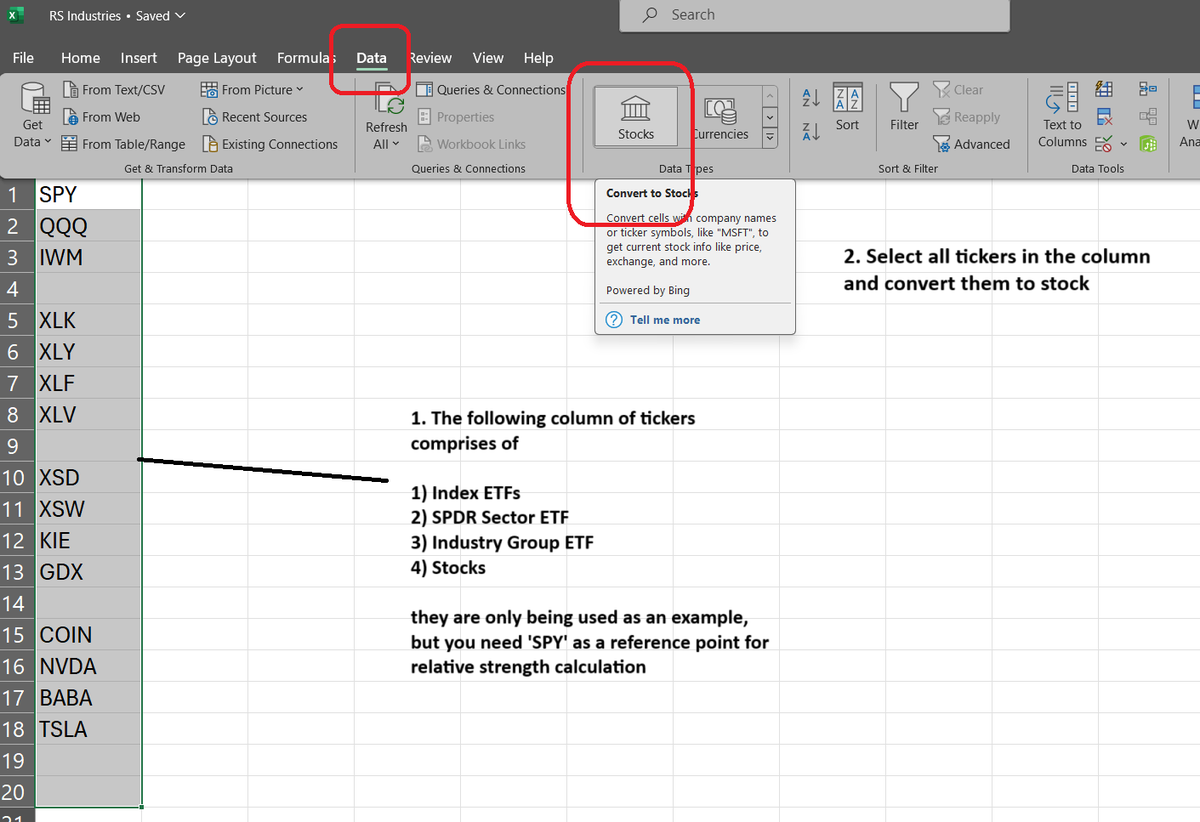Open From Picture dropdown
Screen dimensions: 1200x822
tap(252, 90)
